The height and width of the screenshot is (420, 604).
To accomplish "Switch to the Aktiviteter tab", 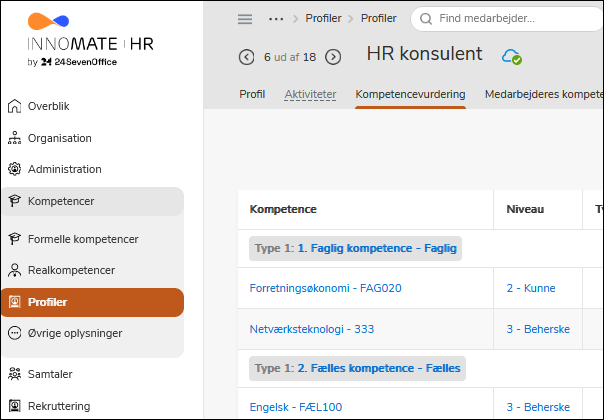I will [x=310, y=94].
